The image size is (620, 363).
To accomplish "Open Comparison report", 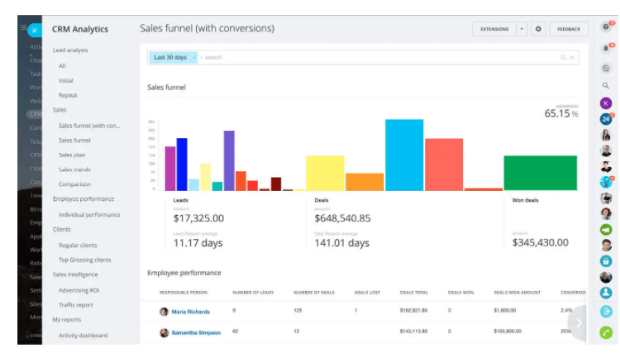I will (74, 184).
